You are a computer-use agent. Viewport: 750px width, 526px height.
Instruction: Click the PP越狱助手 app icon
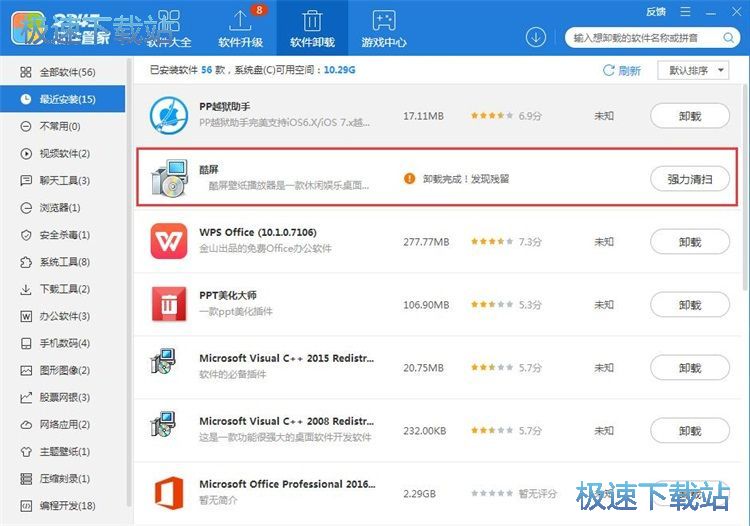click(x=169, y=116)
